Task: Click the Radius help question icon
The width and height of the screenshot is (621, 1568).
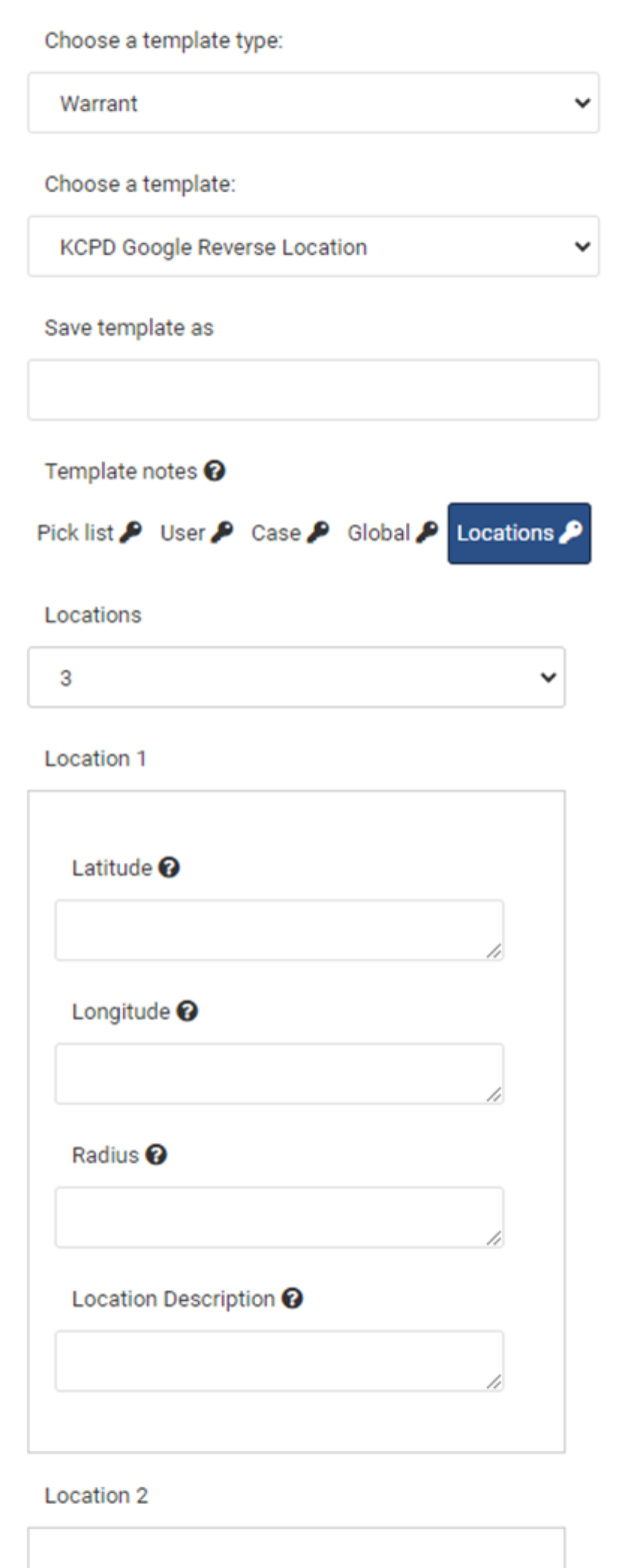Action: click(156, 1155)
